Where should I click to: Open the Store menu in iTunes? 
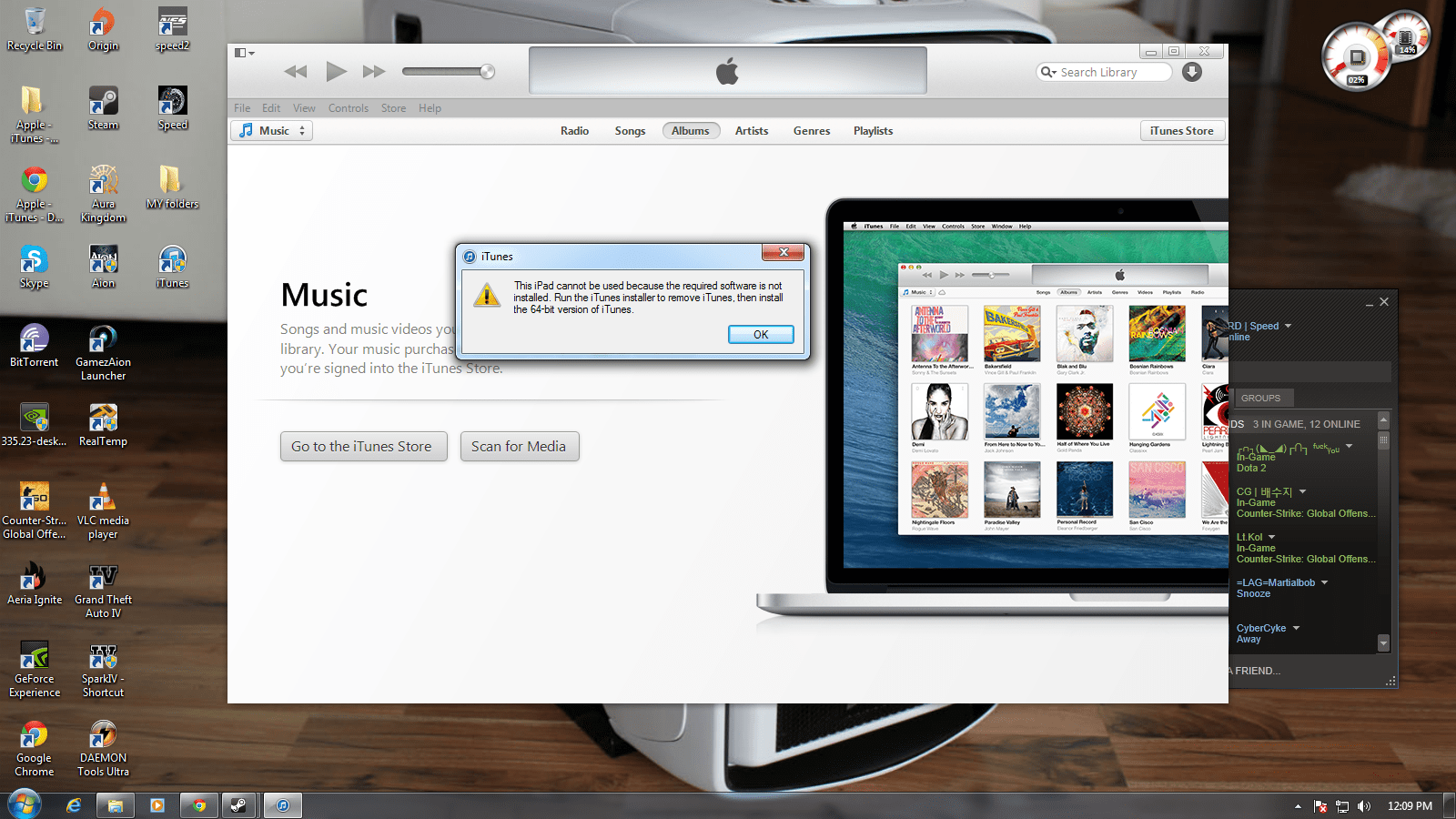[x=393, y=107]
